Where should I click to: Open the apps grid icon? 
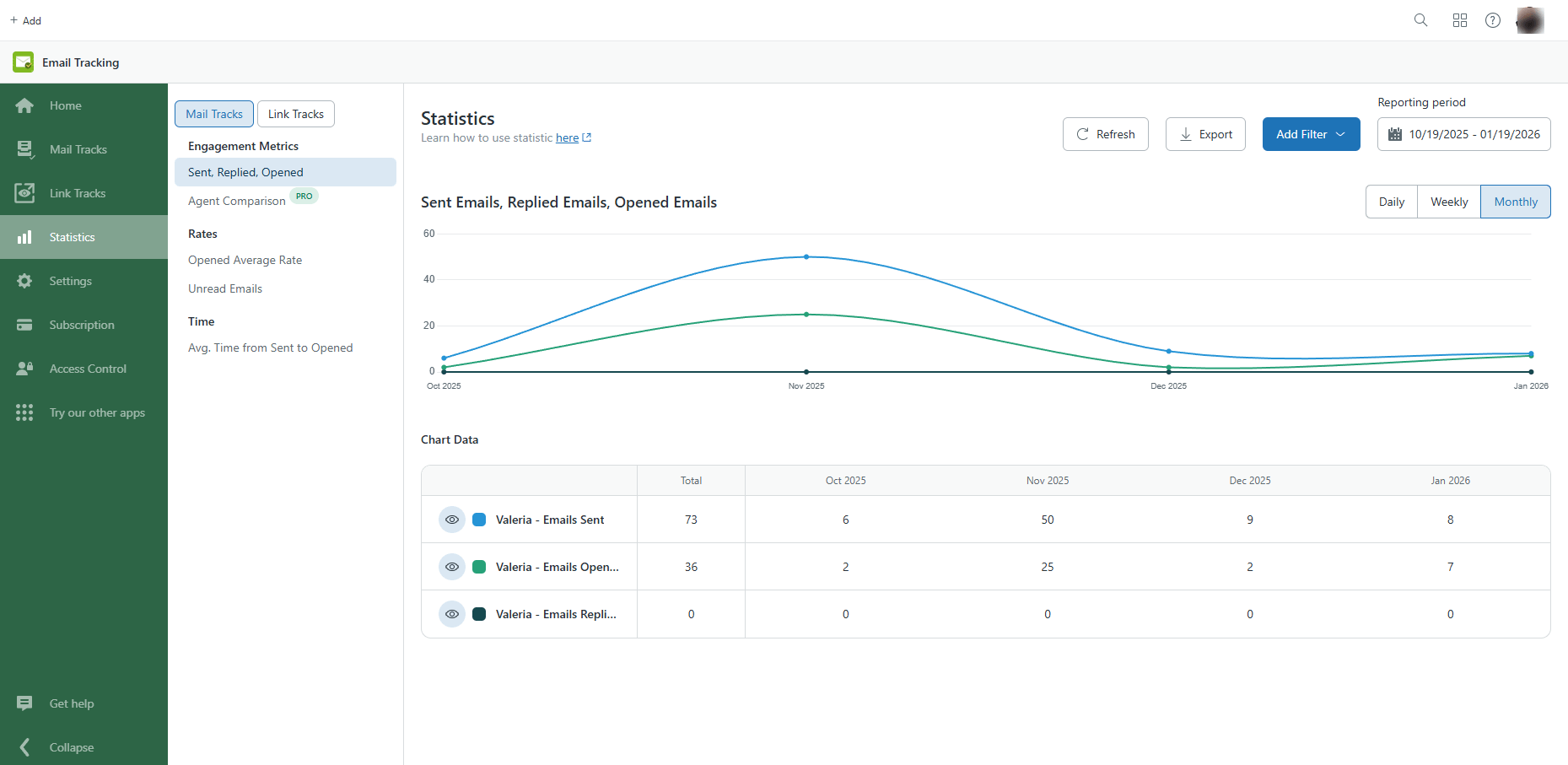pos(1460,20)
